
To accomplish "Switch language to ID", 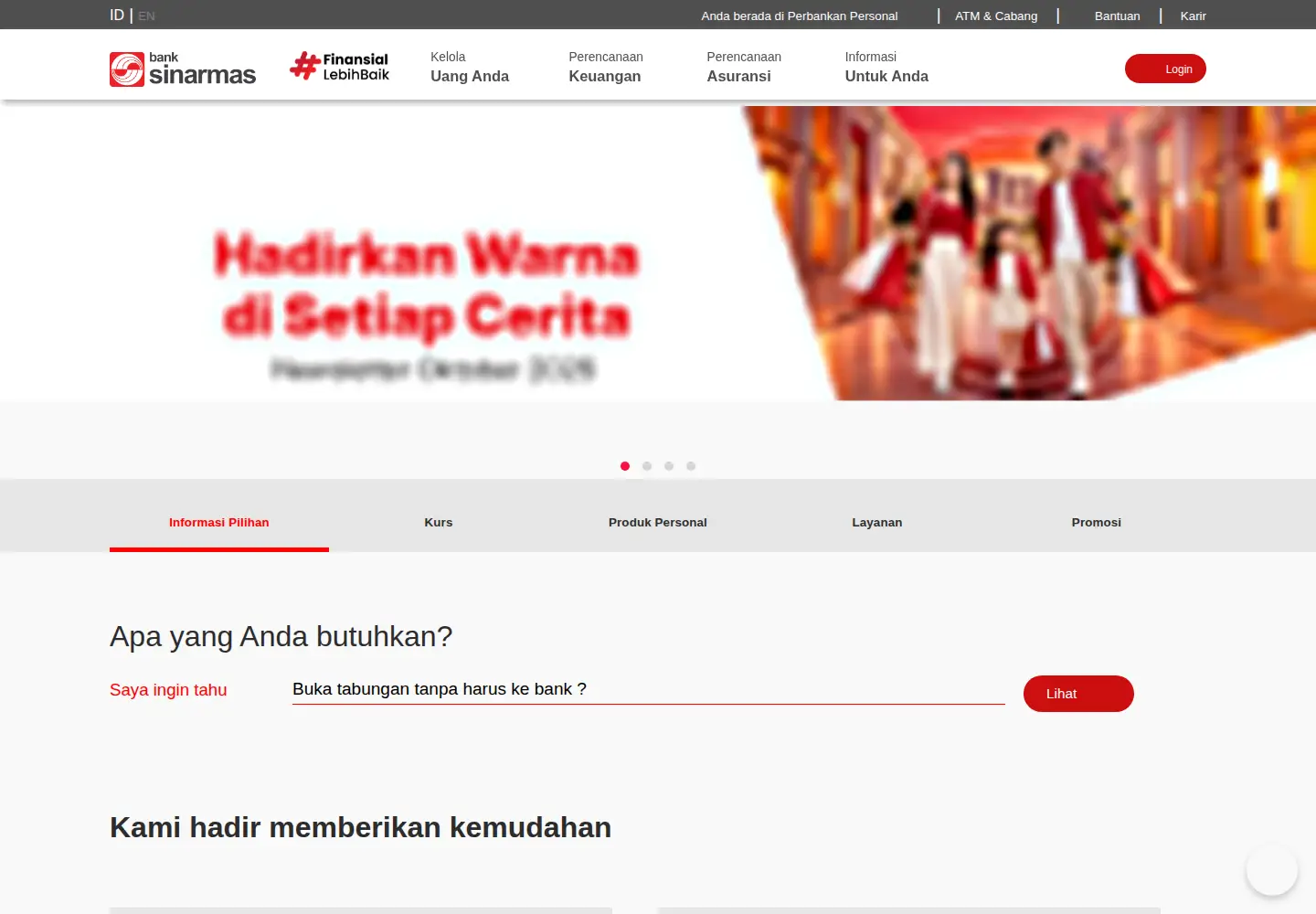I will pyautogui.click(x=117, y=16).
